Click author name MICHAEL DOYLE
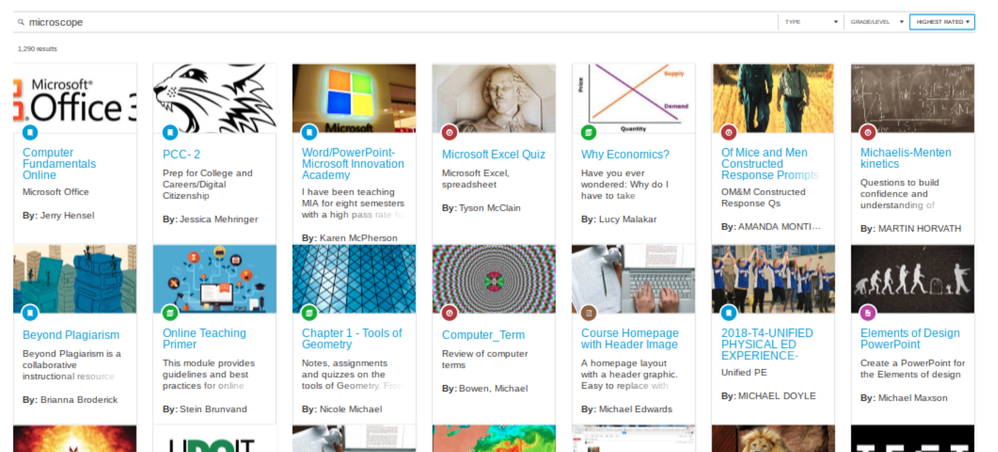This screenshot has width=998, height=452. 777,396
